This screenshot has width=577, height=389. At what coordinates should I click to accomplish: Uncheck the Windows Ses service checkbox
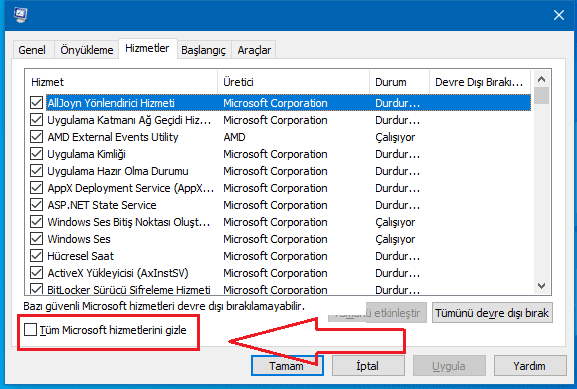[36, 238]
